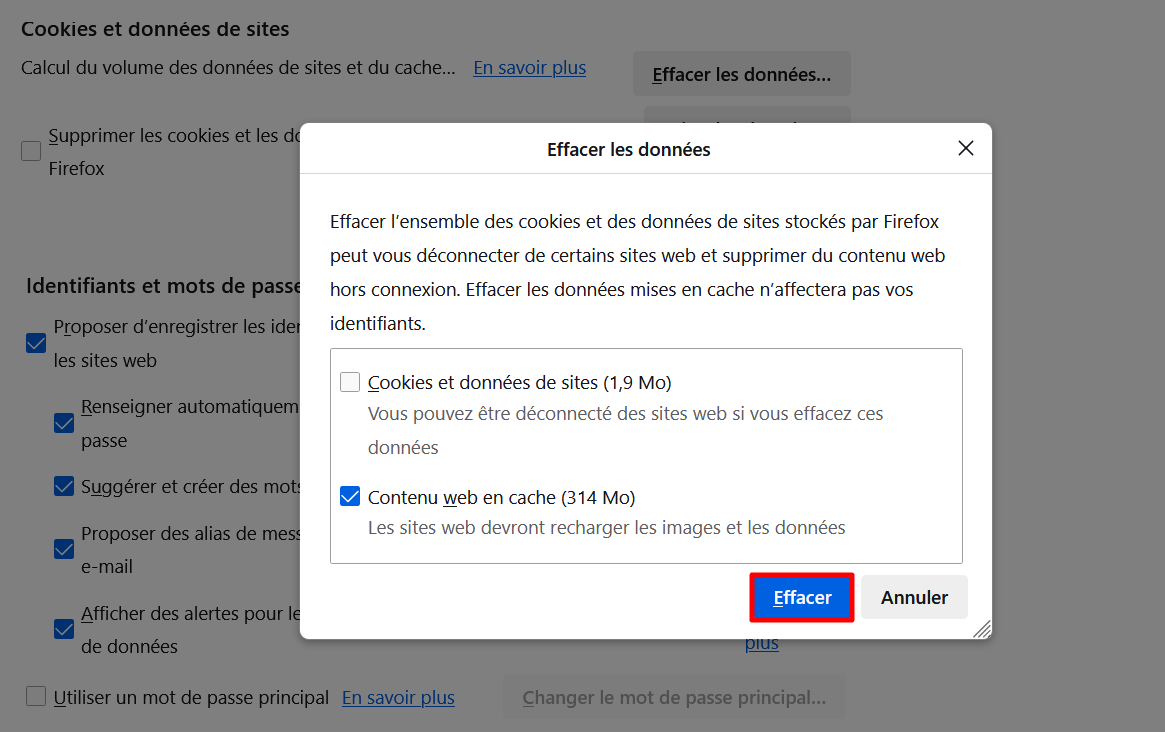Image resolution: width=1165 pixels, height=732 pixels.
Task: Confirm deletion with the Effacer button
Action: [x=801, y=596]
